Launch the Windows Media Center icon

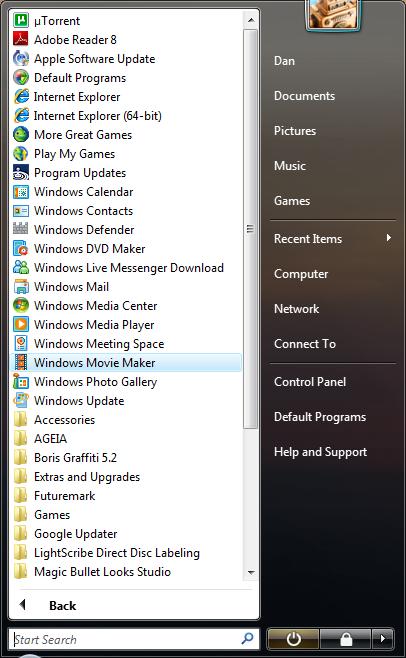pyautogui.click(x=21, y=306)
